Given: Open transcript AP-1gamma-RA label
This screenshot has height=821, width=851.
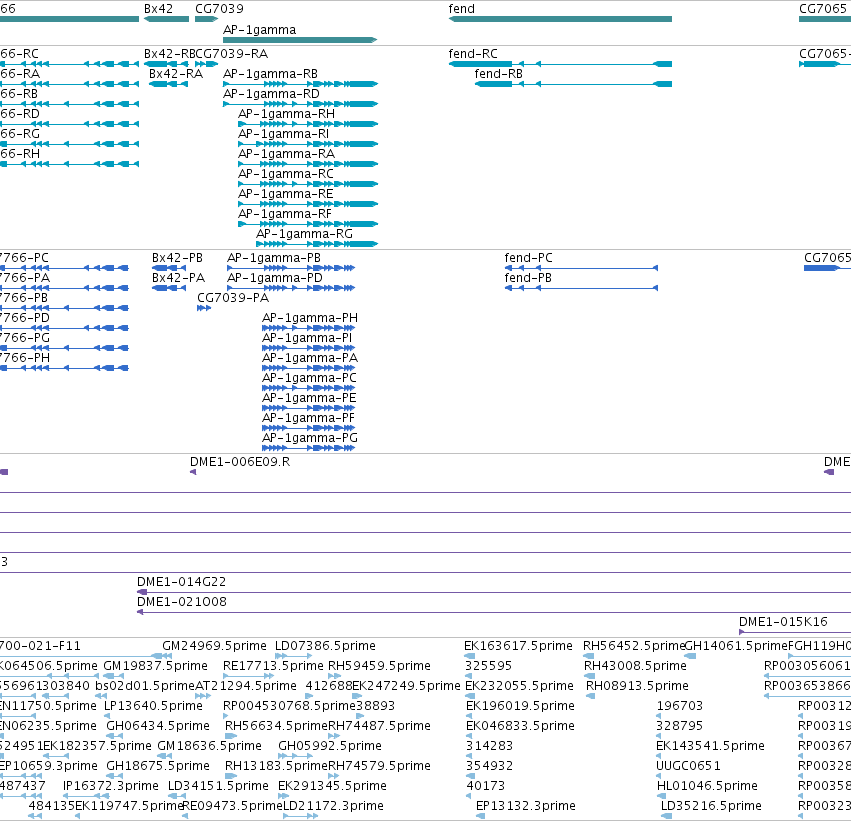Looking at the screenshot, I should pyautogui.click(x=287, y=154).
